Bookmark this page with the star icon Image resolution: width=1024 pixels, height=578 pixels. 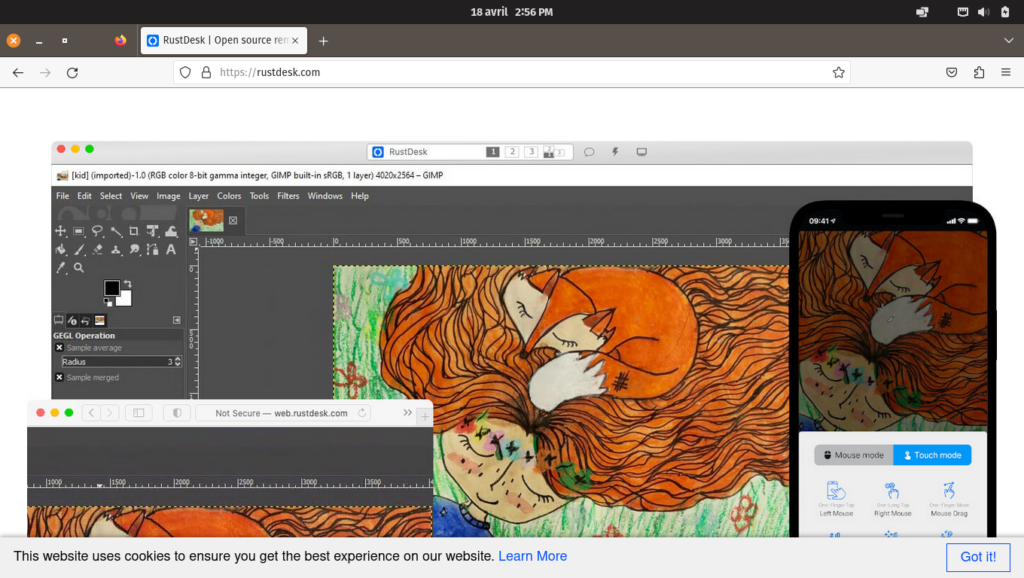click(839, 72)
